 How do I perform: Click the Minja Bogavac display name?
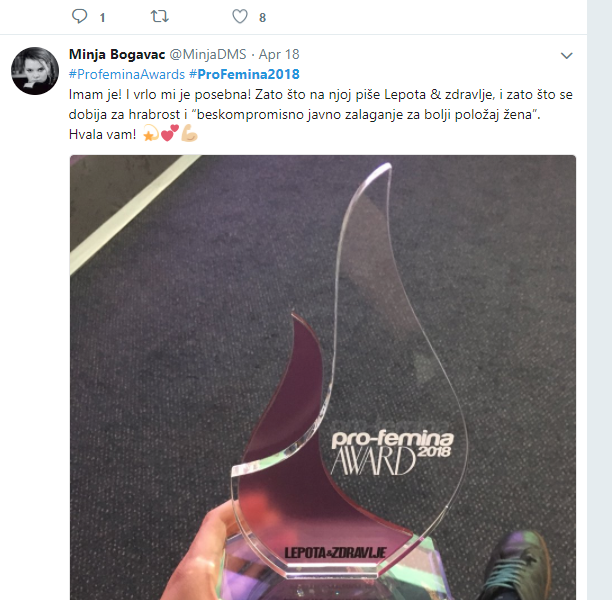(117, 54)
